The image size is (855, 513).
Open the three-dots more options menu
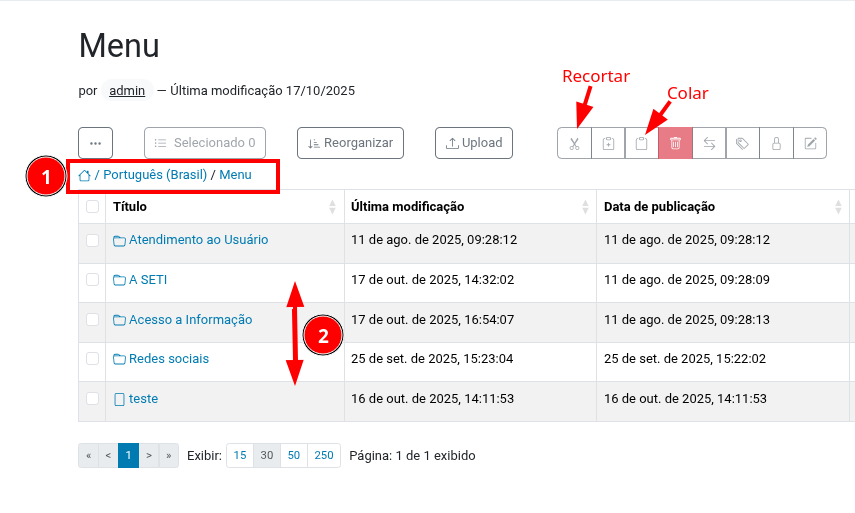(95, 143)
